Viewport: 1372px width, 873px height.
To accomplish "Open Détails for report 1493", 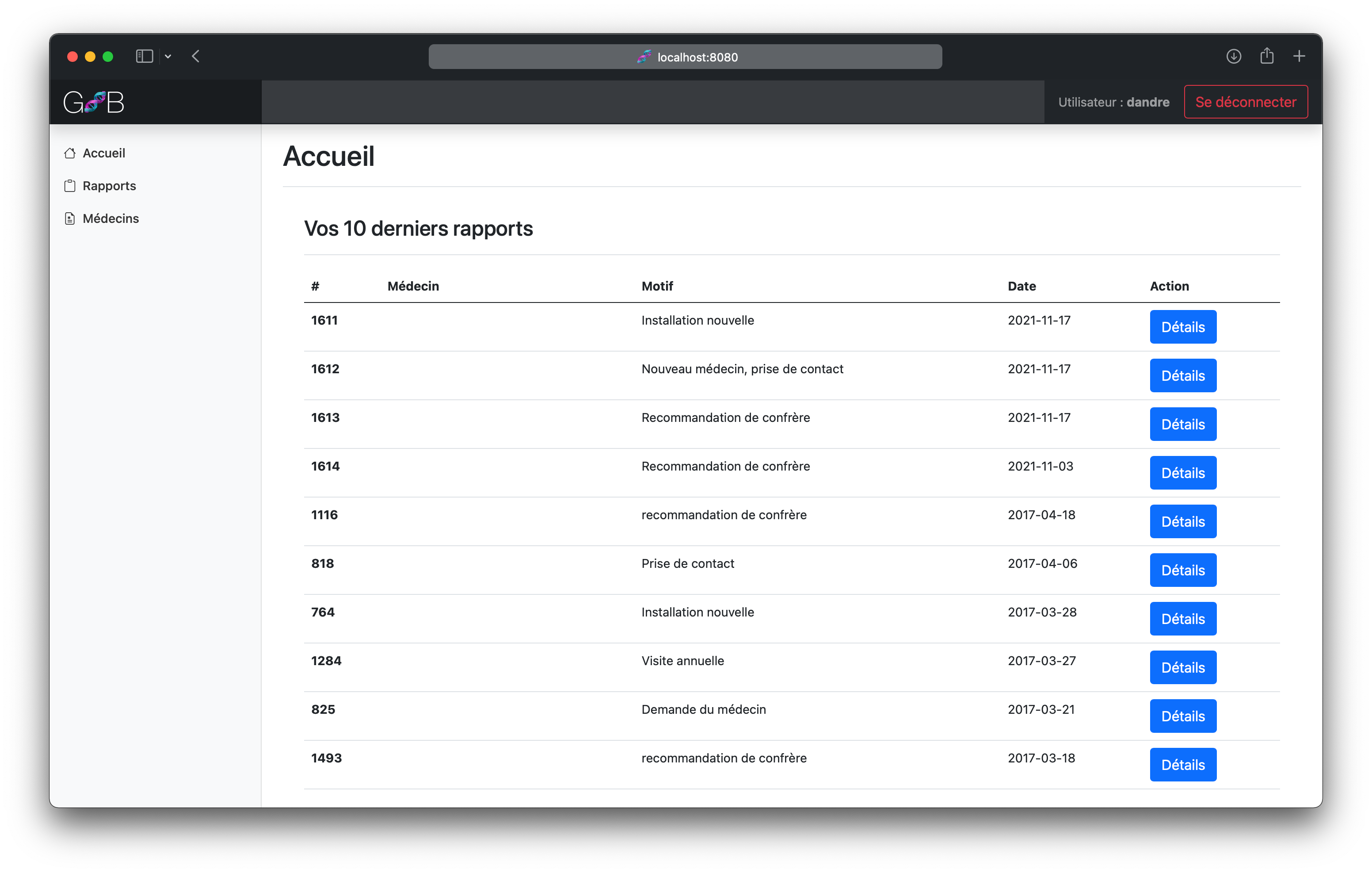I will (1183, 765).
